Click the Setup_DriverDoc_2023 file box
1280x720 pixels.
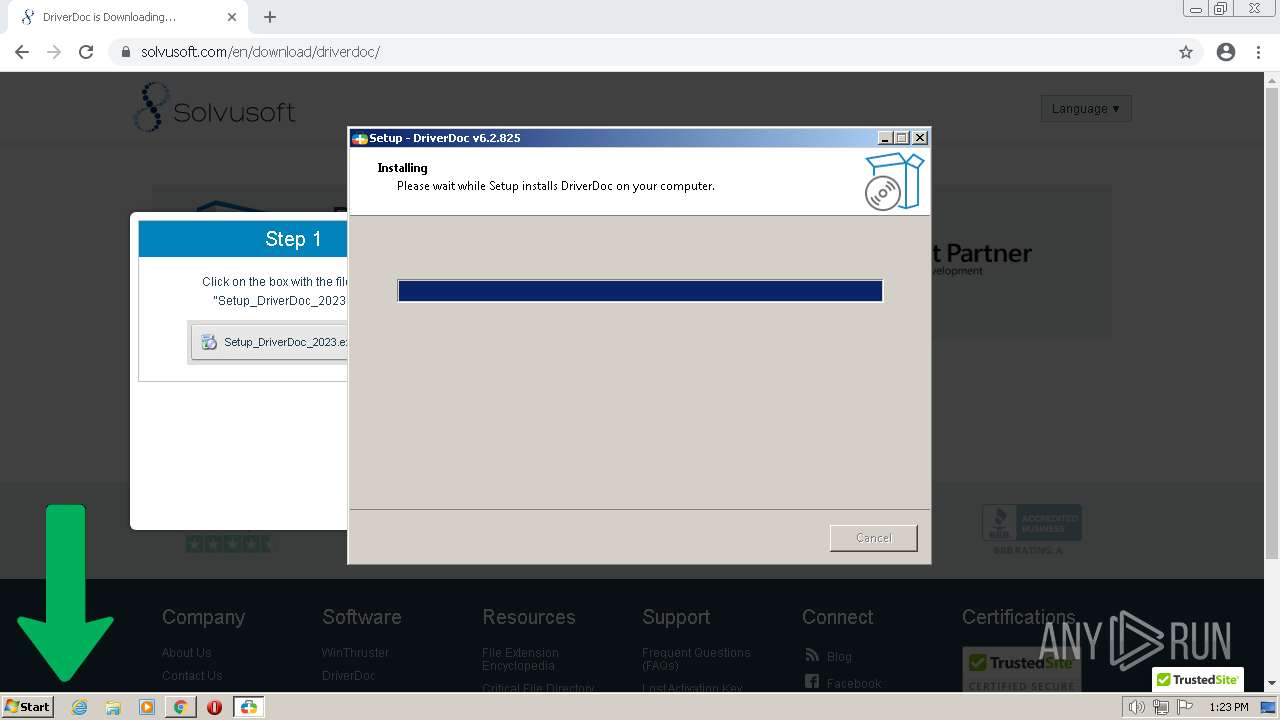[x=270, y=342]
